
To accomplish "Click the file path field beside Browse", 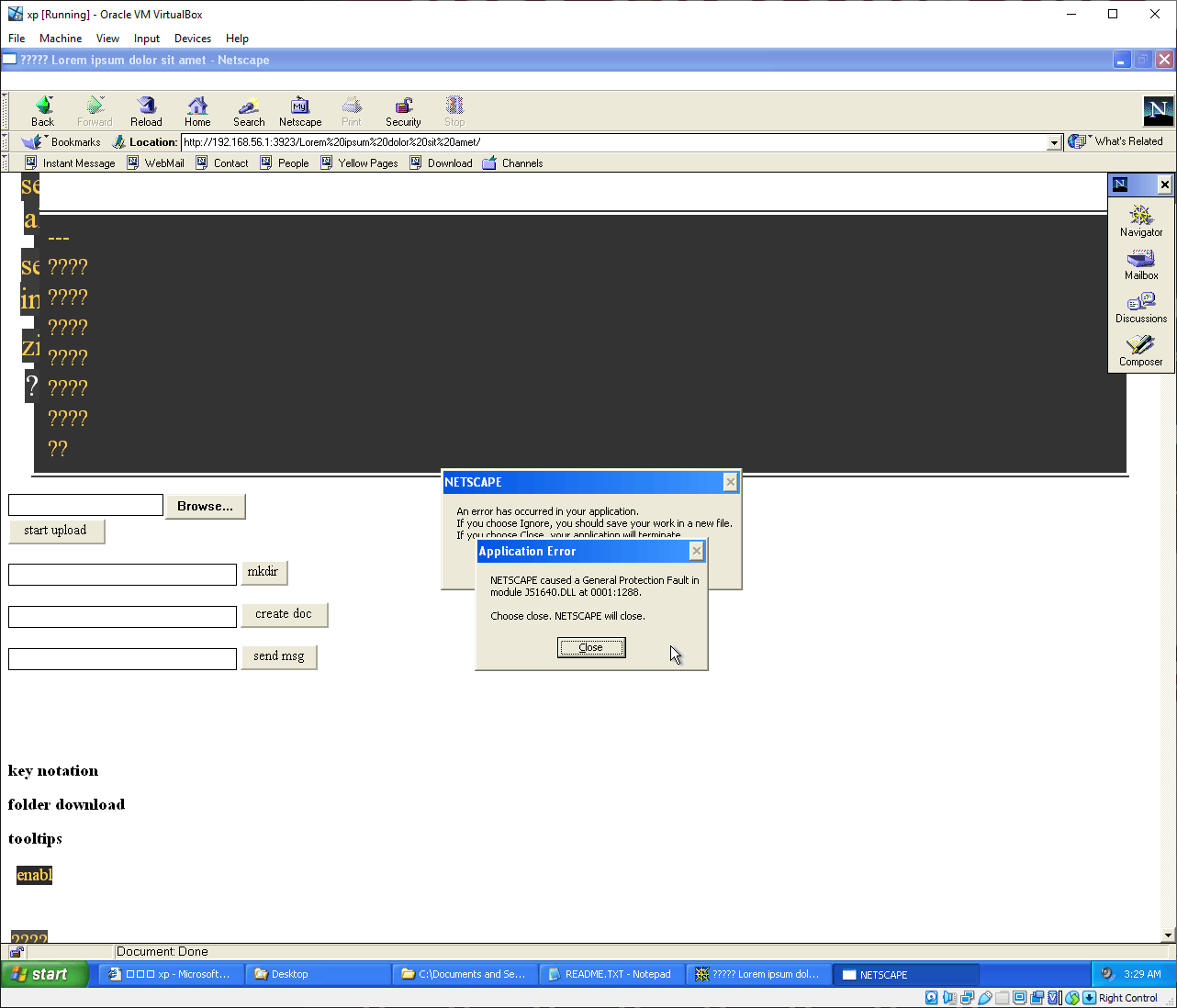I will (x=85, y=505).
